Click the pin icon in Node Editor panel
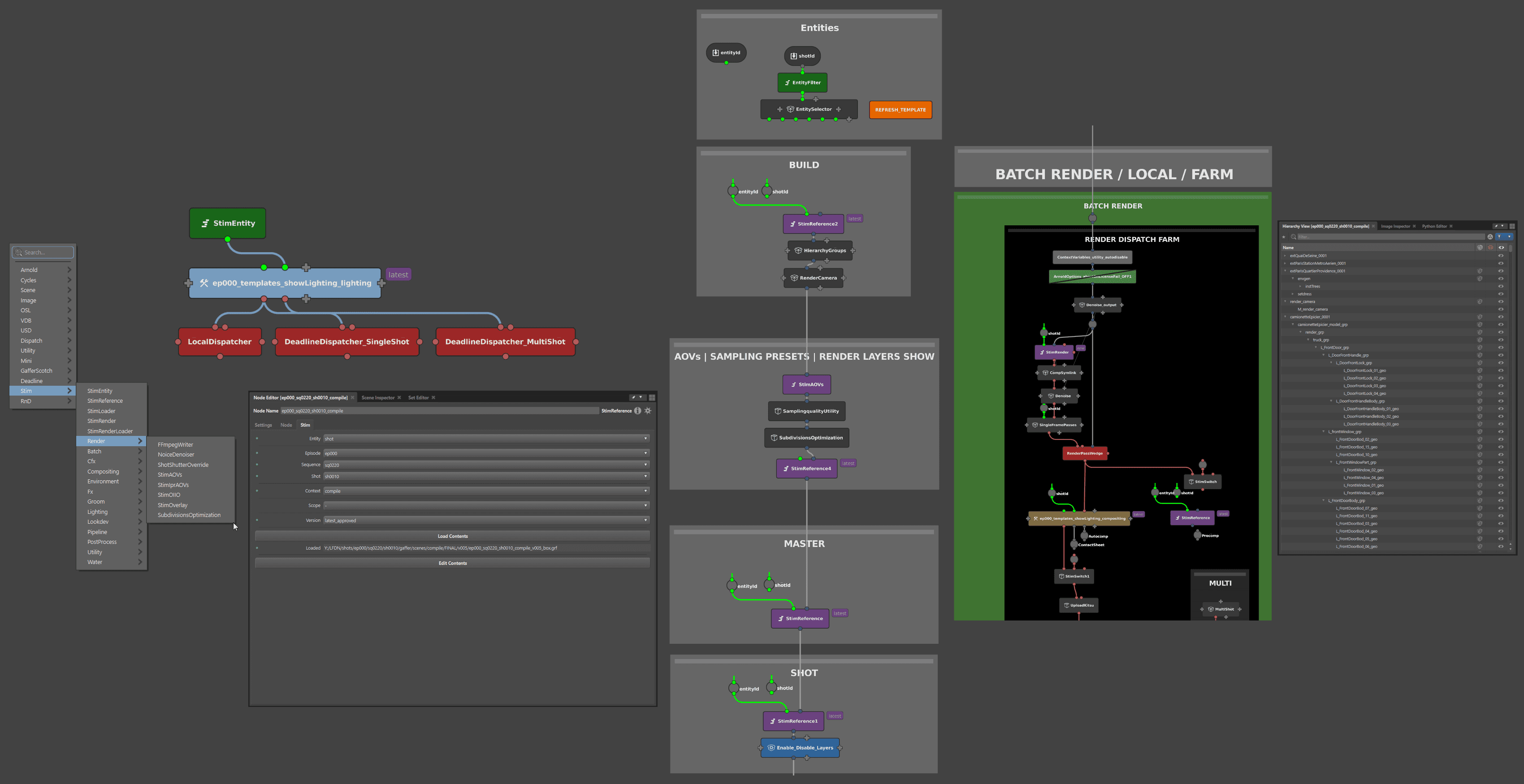 click(x=633, y=397)
